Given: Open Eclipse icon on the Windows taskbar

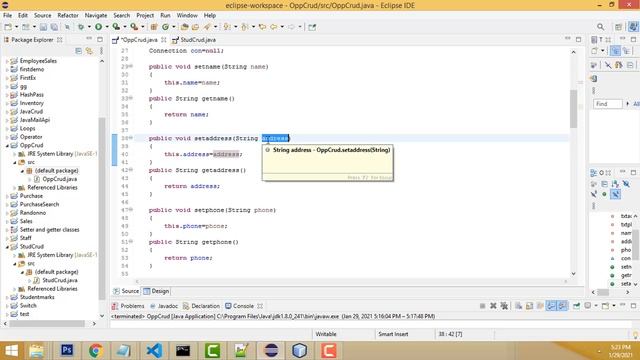Looking at the screenshot, I should pos(271,350).
